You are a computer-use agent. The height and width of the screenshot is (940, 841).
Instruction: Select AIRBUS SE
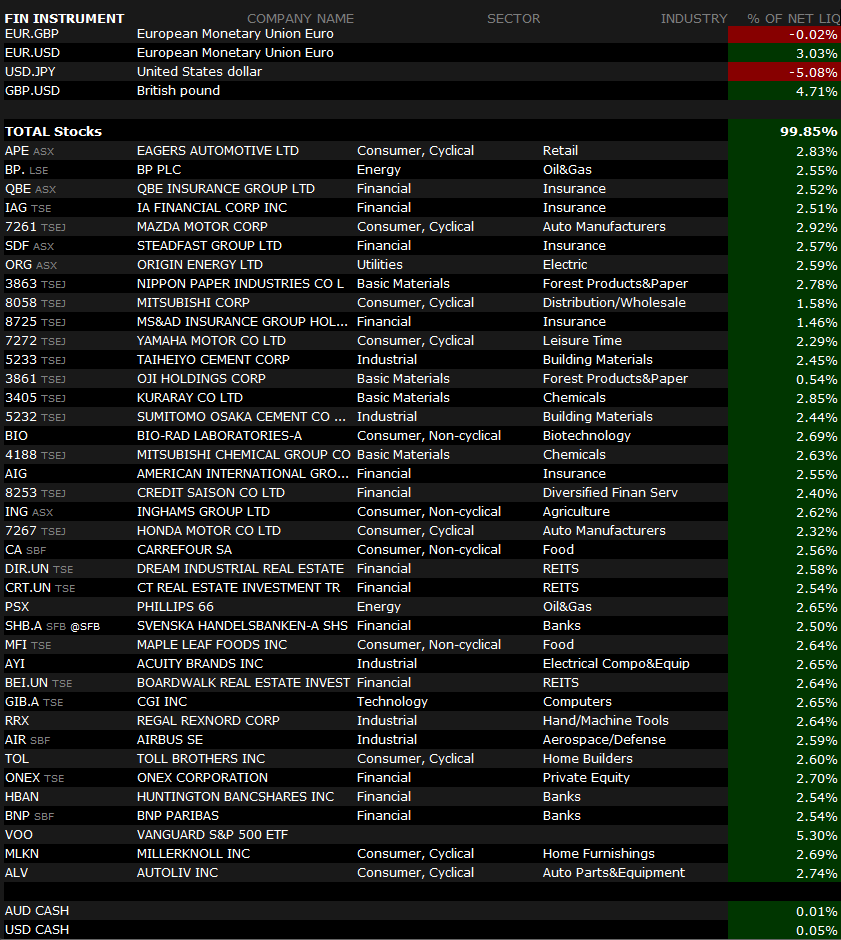pos(170,740)
